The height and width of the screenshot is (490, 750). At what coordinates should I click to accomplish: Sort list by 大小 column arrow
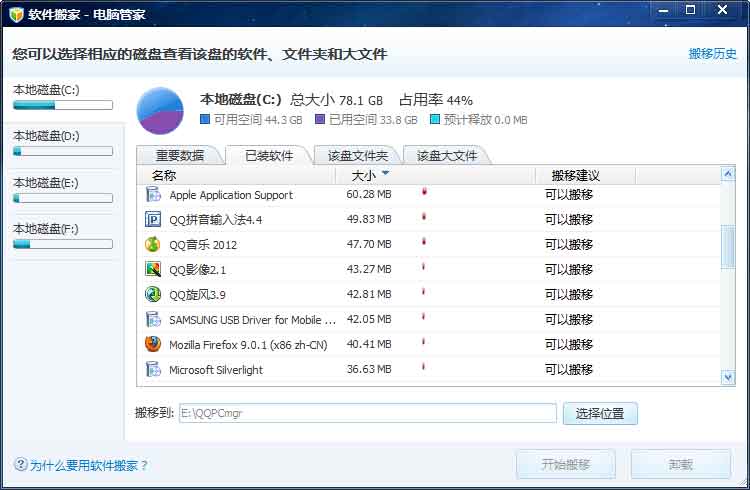tap(386, 175)
